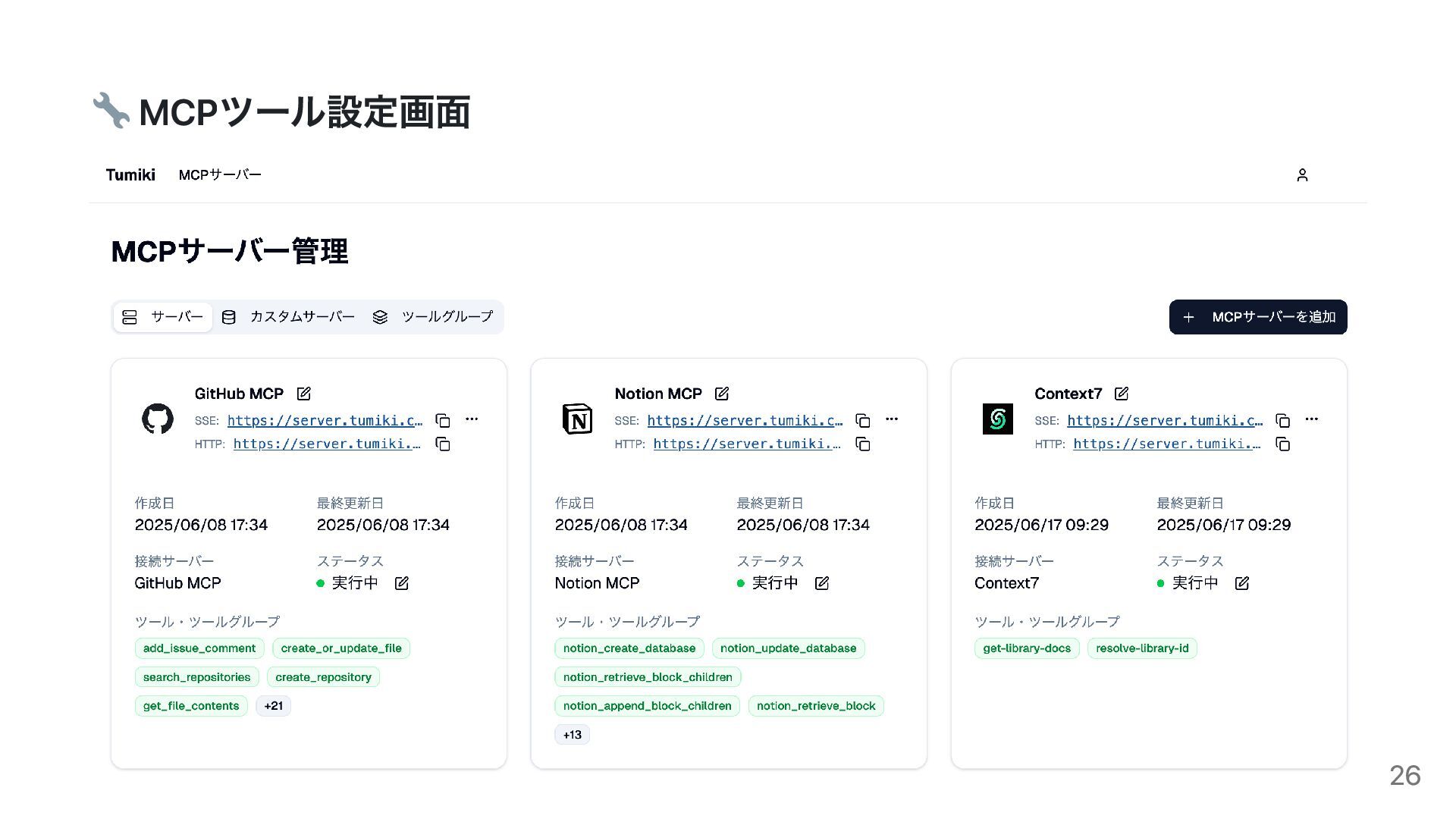Click the Notion logo icon
Screen dimensions: 1456x819
pos(577,419)
